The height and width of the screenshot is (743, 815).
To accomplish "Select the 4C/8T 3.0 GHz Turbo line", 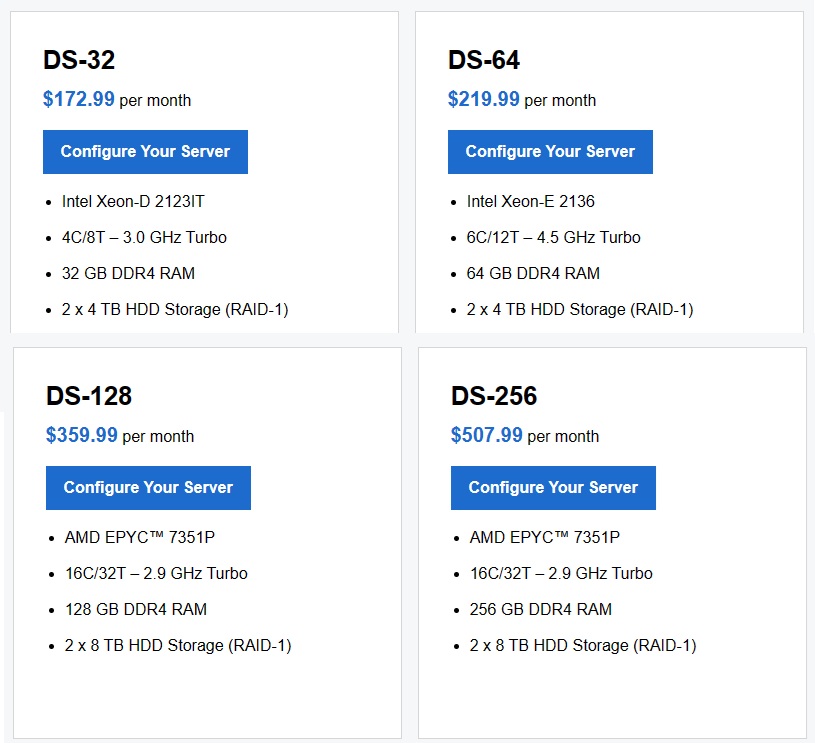I will tap(144, 237).
